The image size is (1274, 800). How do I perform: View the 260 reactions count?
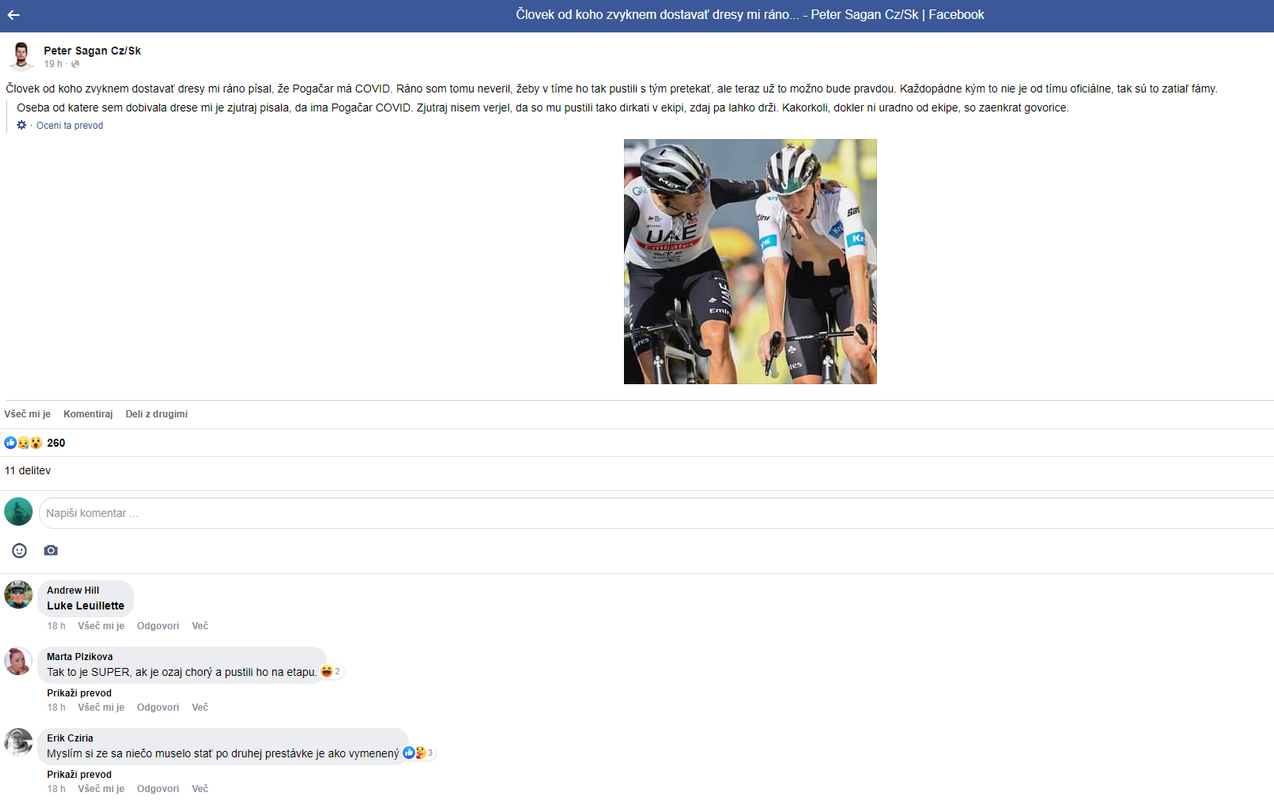pos(56,443)
